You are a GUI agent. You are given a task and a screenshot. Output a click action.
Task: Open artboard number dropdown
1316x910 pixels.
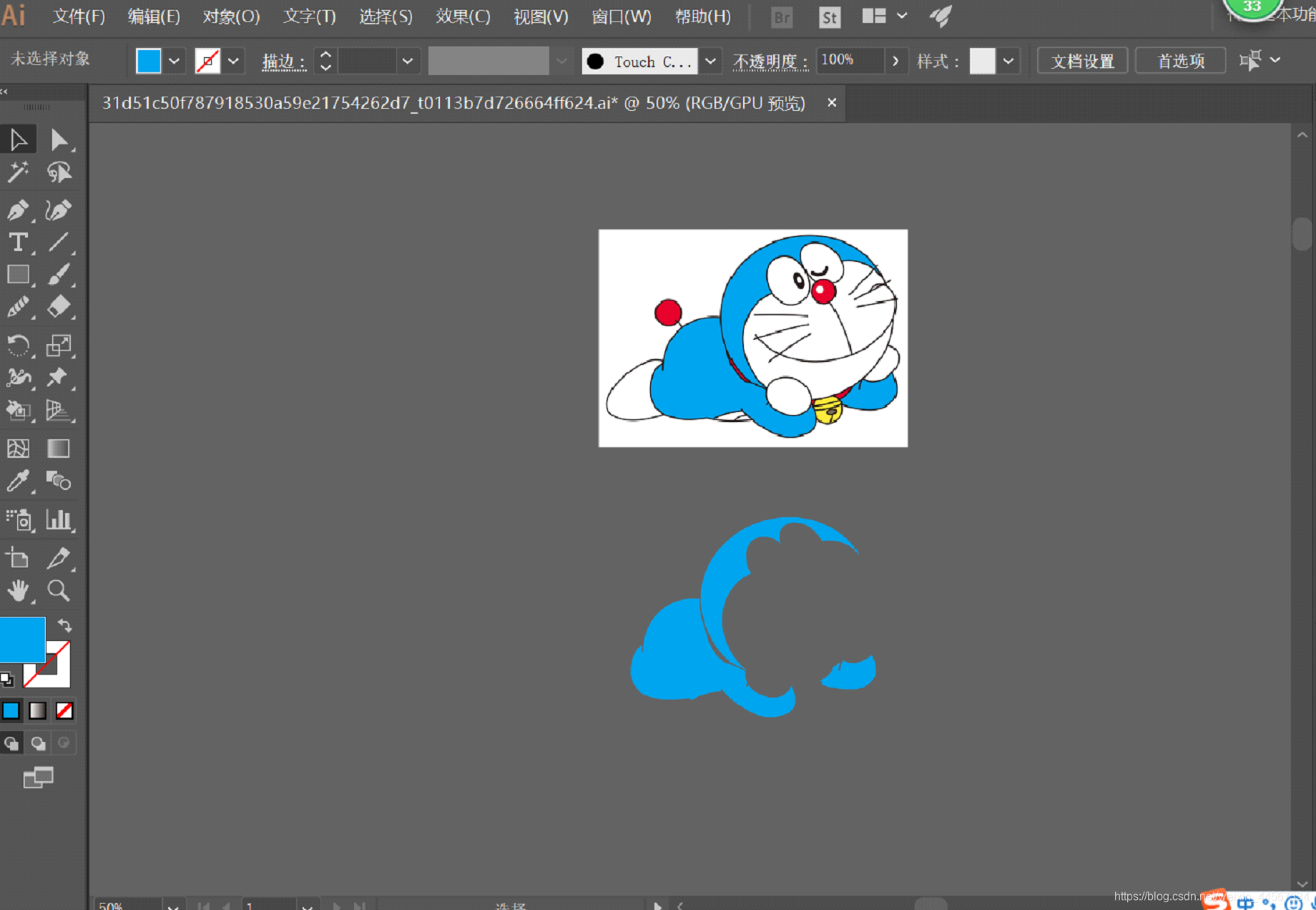[x=307, y=906]
